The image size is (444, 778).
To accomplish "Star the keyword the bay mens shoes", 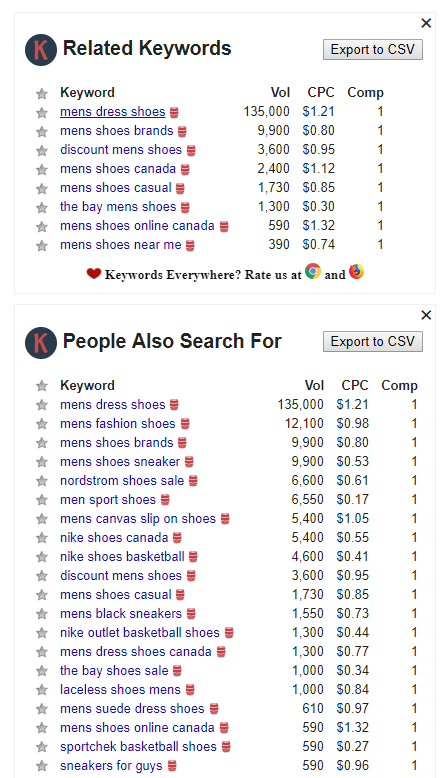I will click(x=42, y=207).
